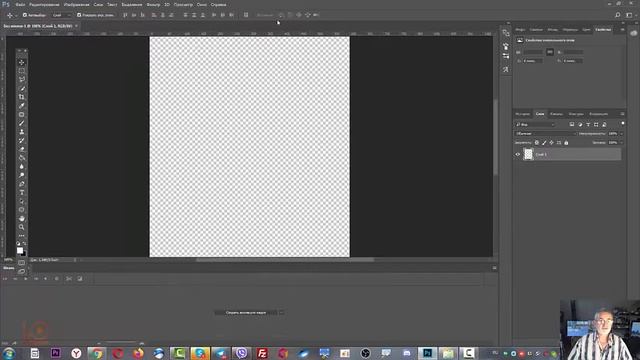Switch to the Properties panel tab
This screenshot has height=360, width=640.
pyautogui.click(x=603, y=29)
